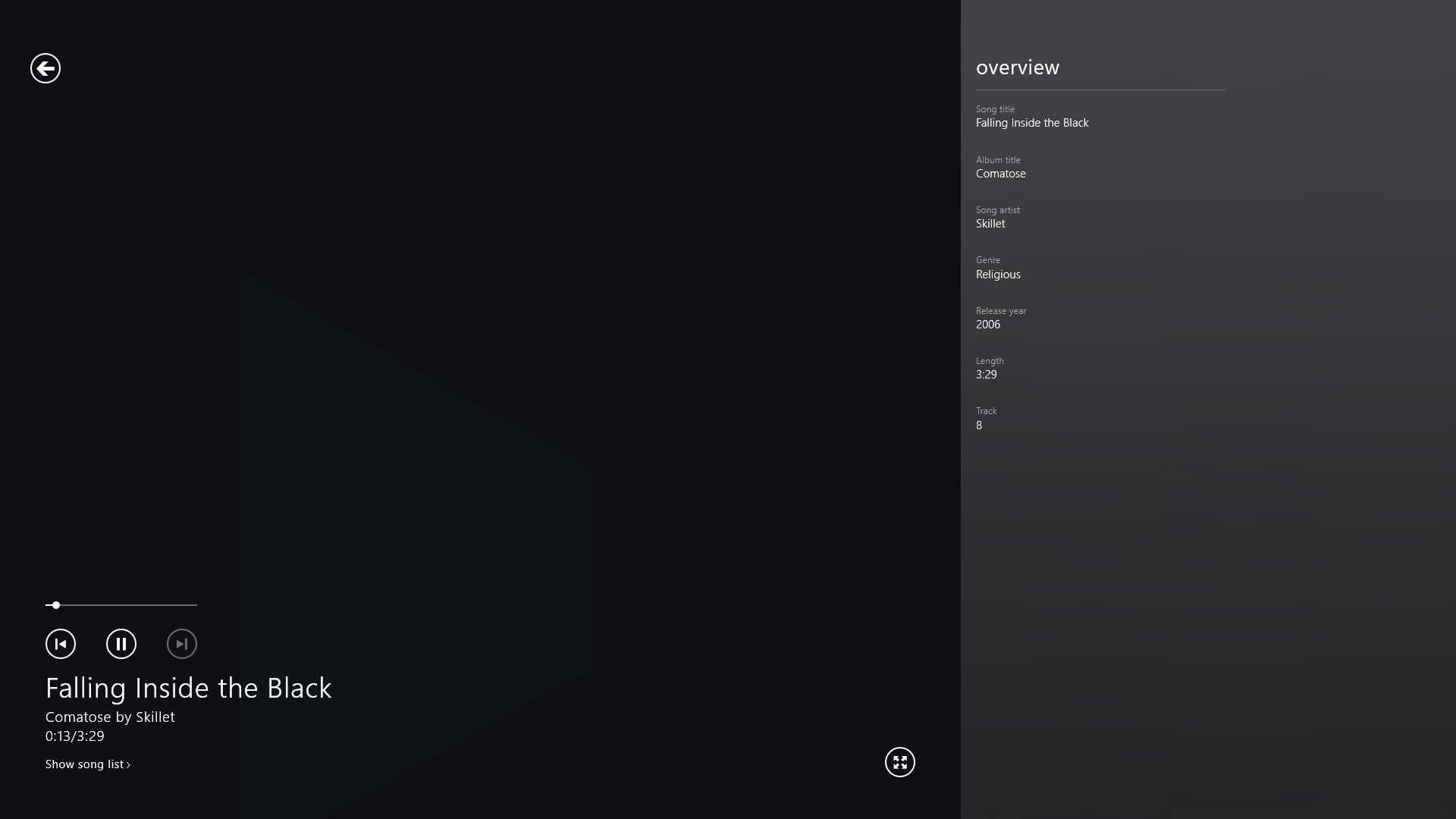This screenshot has height=819, width=1456.
Task: Click the song heading Falling Inside the Black
Action: coord(189,688)
